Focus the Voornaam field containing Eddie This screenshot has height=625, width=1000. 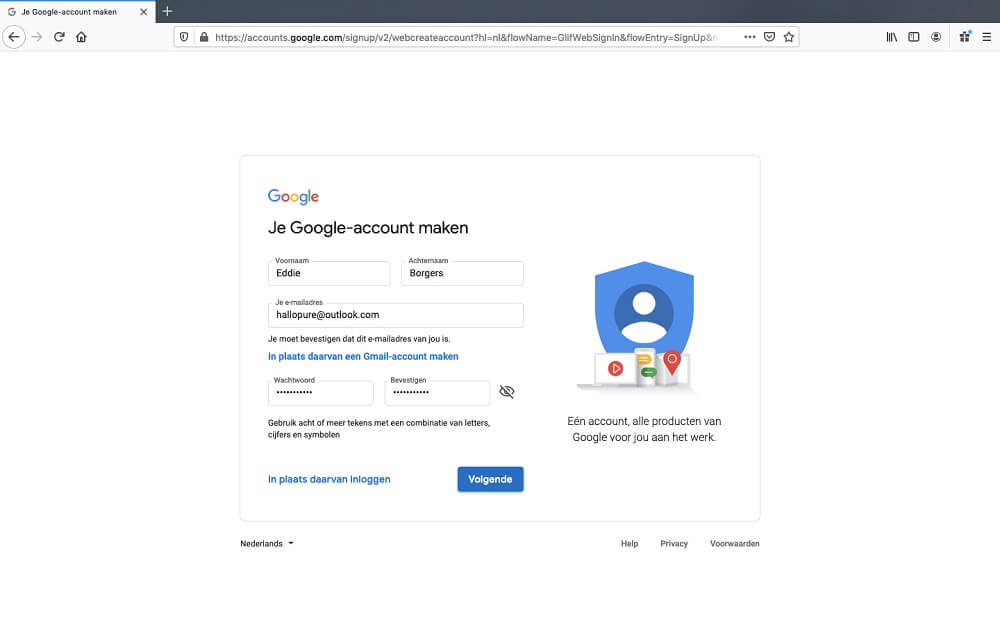pos(329,273)
